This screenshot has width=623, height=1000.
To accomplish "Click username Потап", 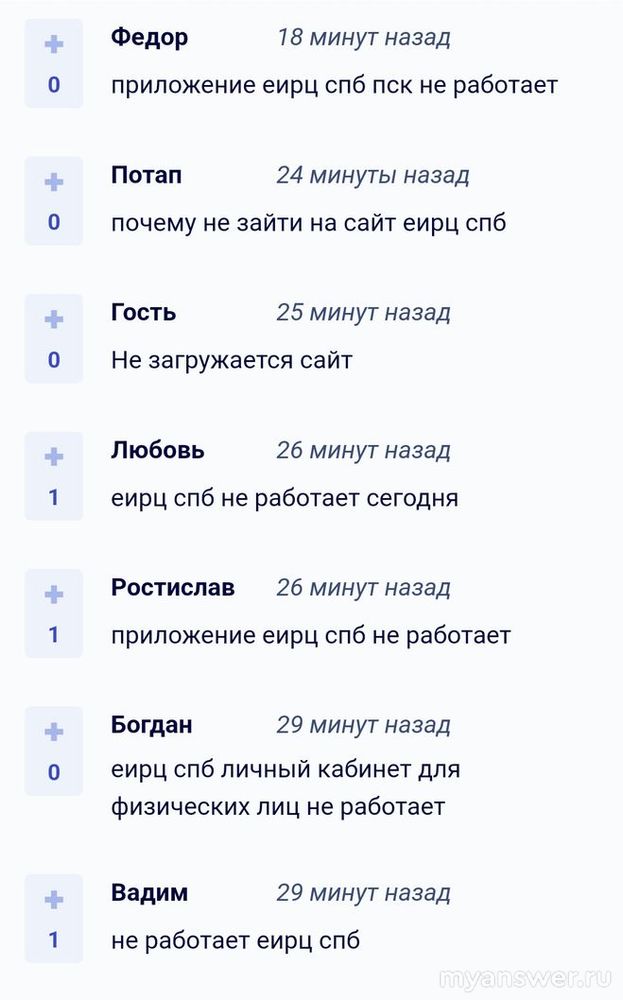I will click(x=146, y=175).
